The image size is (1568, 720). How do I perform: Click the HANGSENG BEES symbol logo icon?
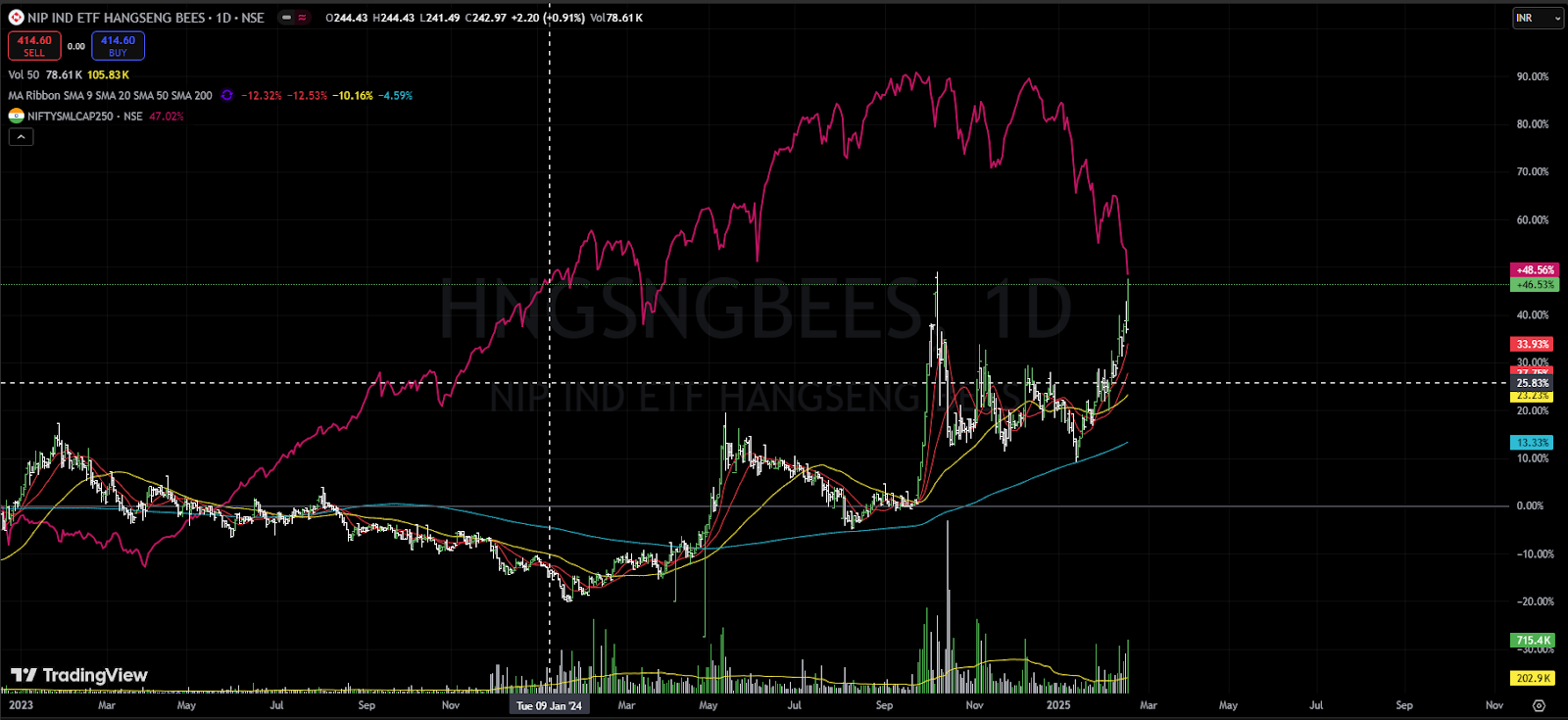click(16, 18)
